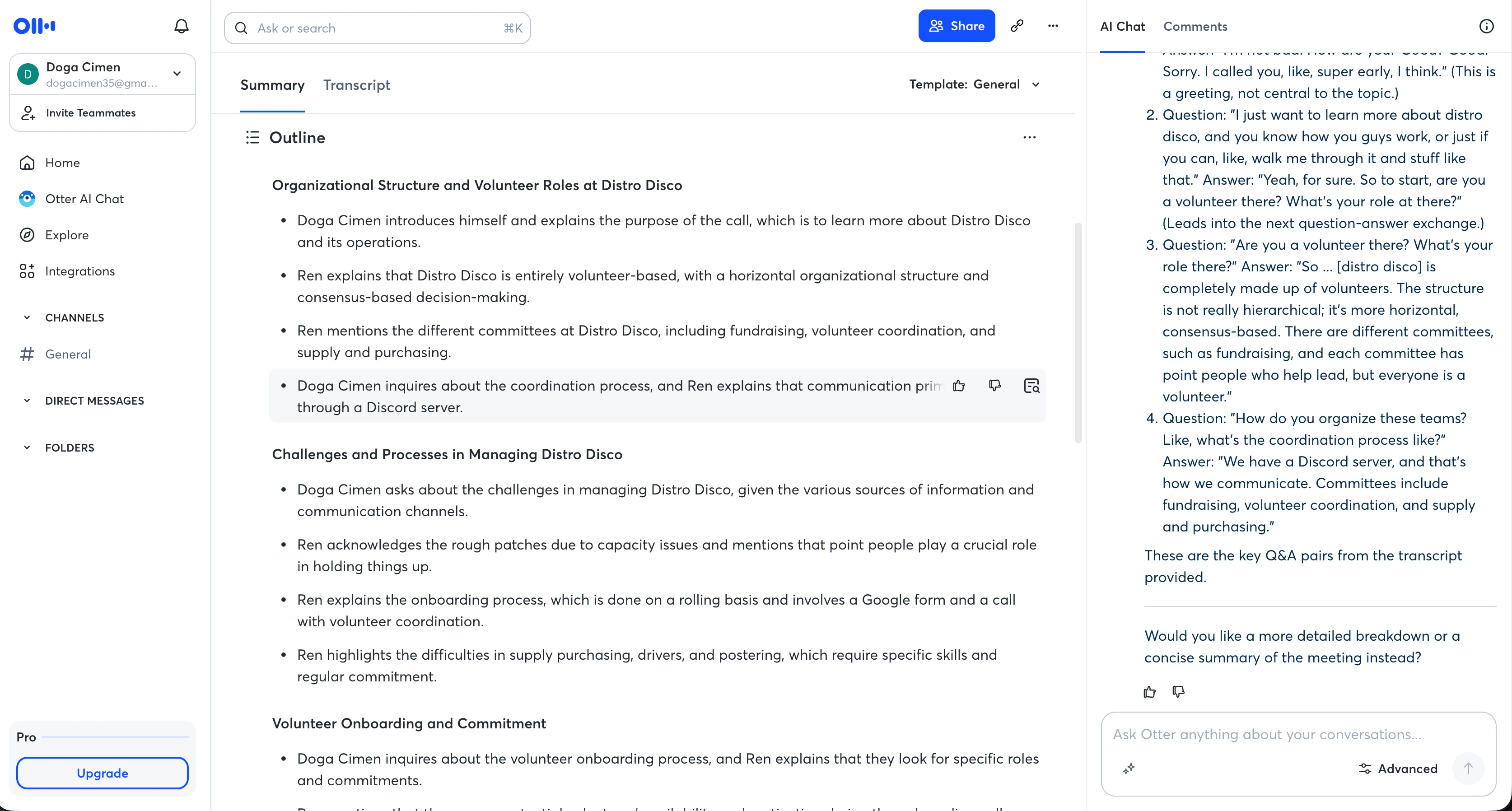Open Advanced chat settings
1512x811 pixels.
(1398, 769)
